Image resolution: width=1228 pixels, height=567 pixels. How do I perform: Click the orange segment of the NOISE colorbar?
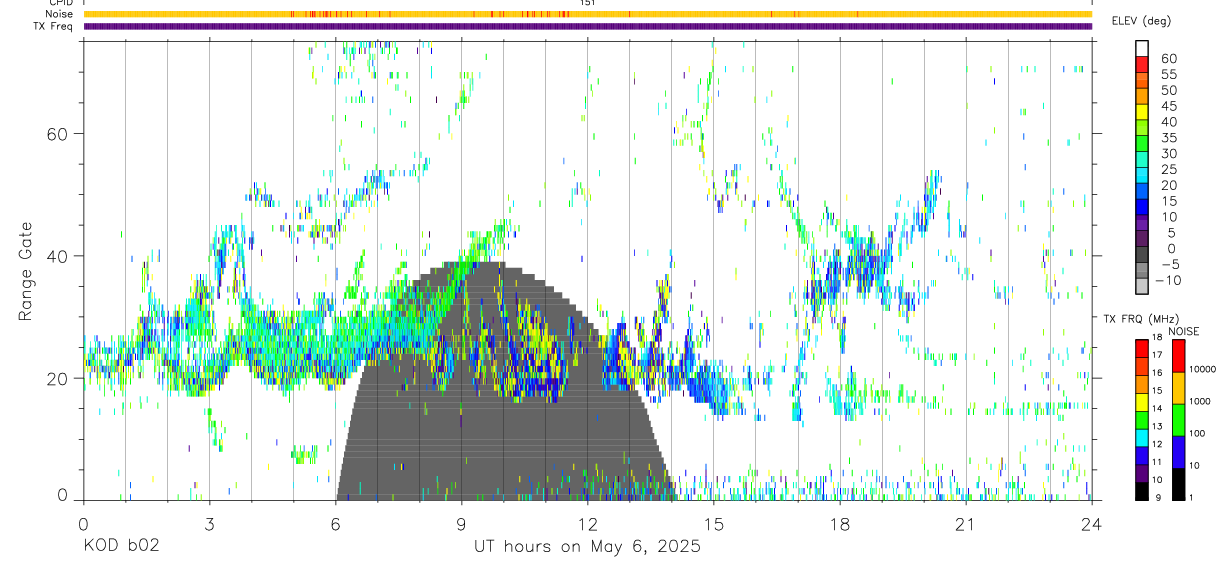pyautogui.click(x=1177, y=387)
